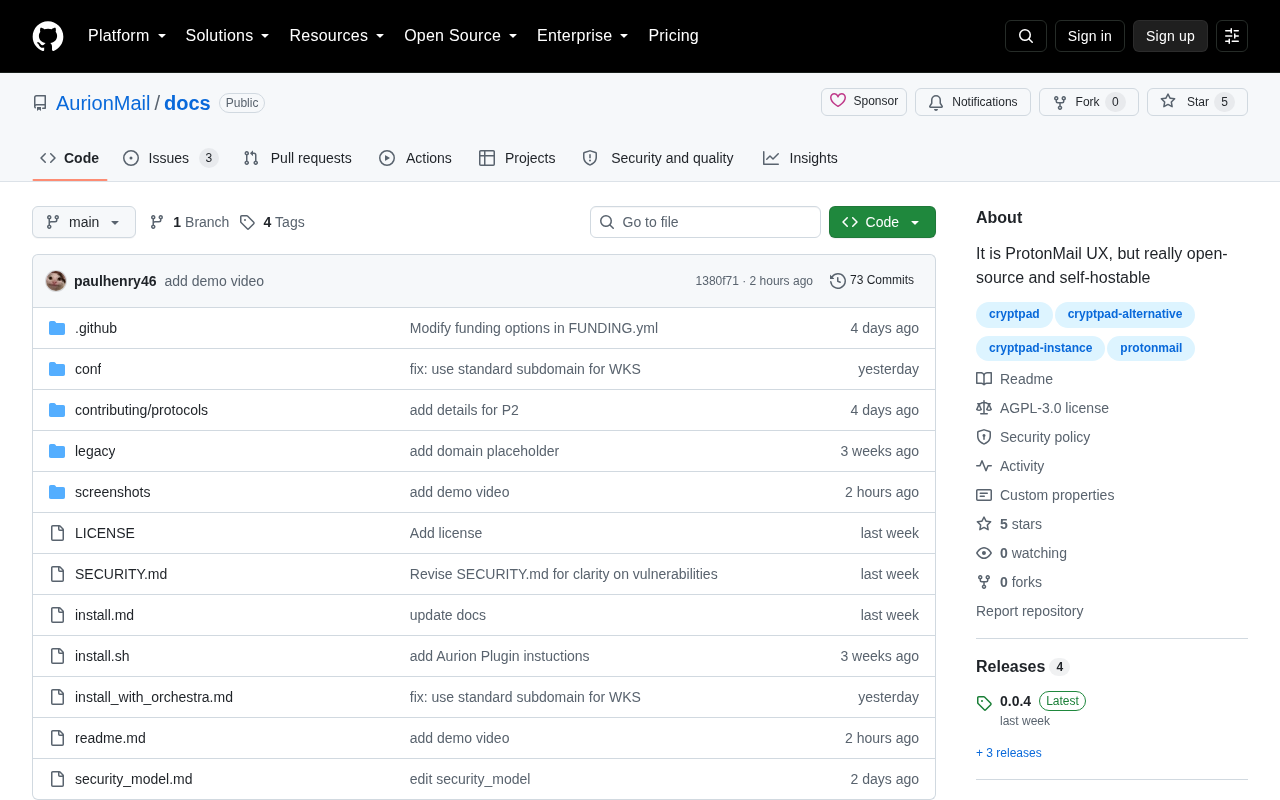1280x800 pixels.
Task: Open the + 3 releases link
Action: (x=1008, y=753)
